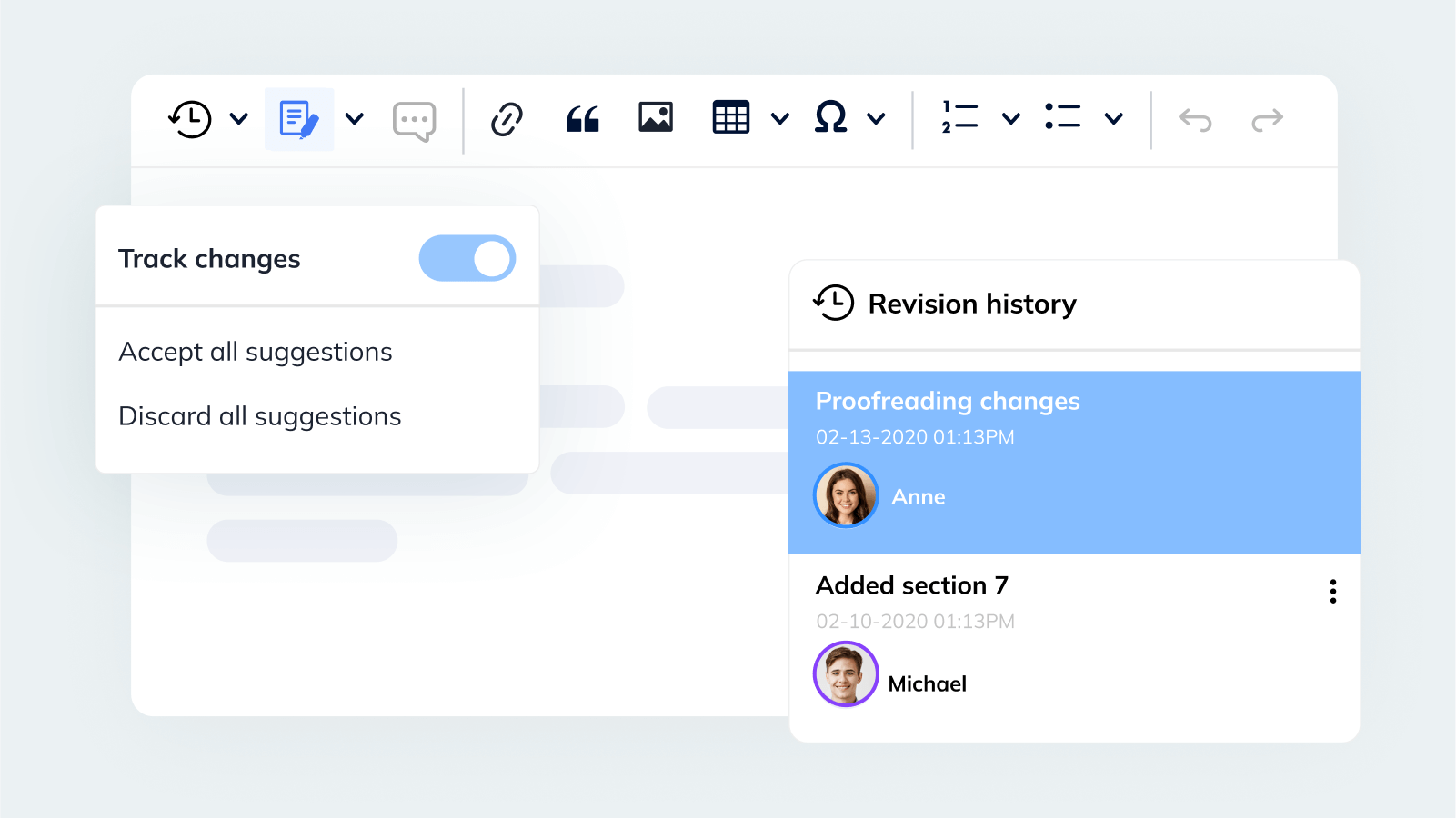Click the redo arrow
The height and width of the screenshot is (818, 1456).
[x=1268, y=120]
